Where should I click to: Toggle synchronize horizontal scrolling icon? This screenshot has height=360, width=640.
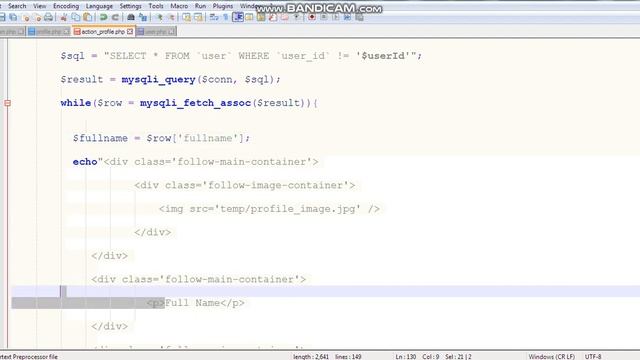point(198,17)
